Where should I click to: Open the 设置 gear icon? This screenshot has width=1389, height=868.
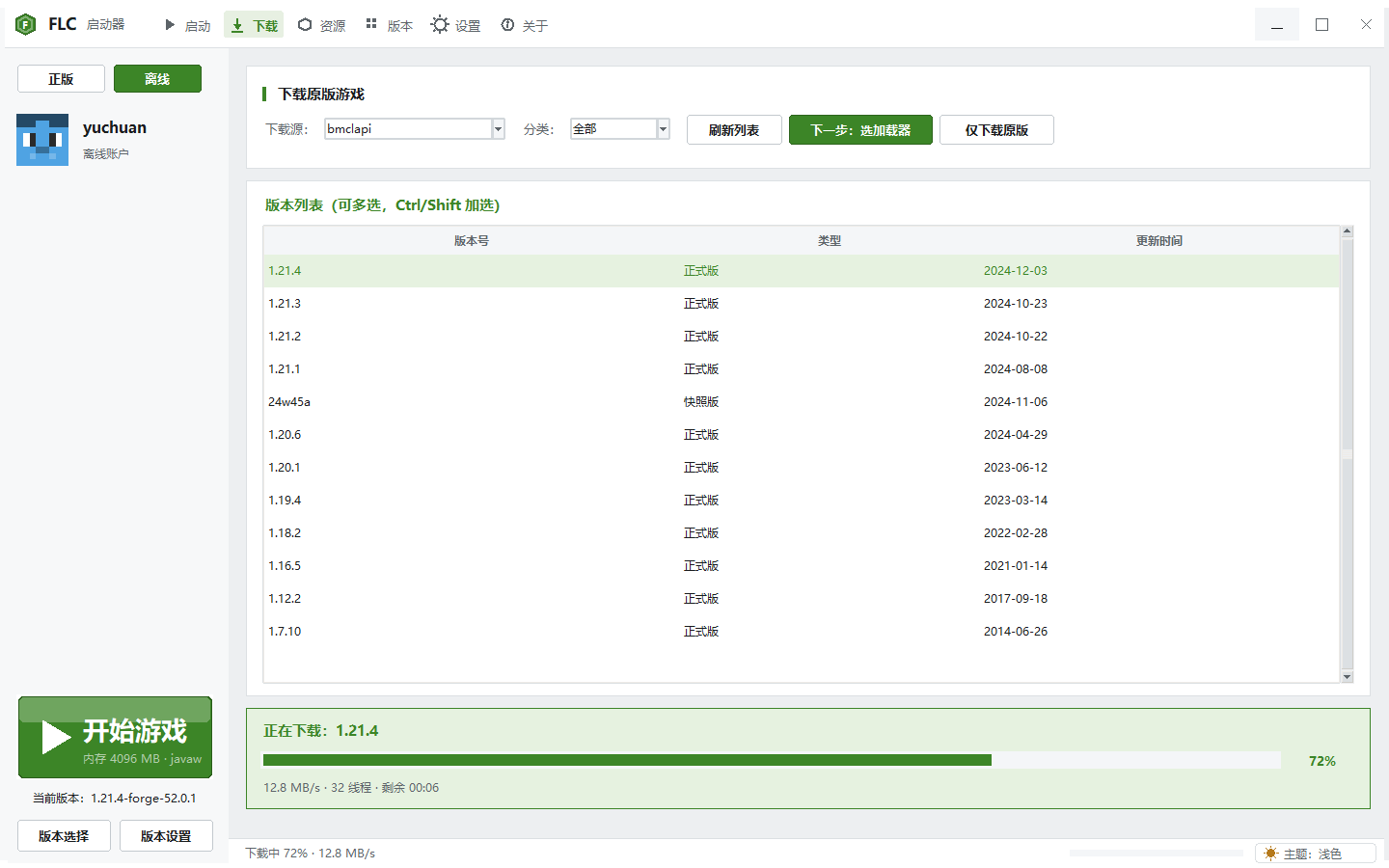pyautogui.click(x=440, y=25)
